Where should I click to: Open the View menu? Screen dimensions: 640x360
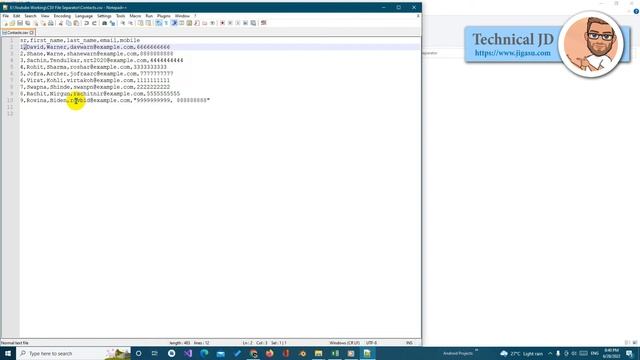tap(45, 16)
